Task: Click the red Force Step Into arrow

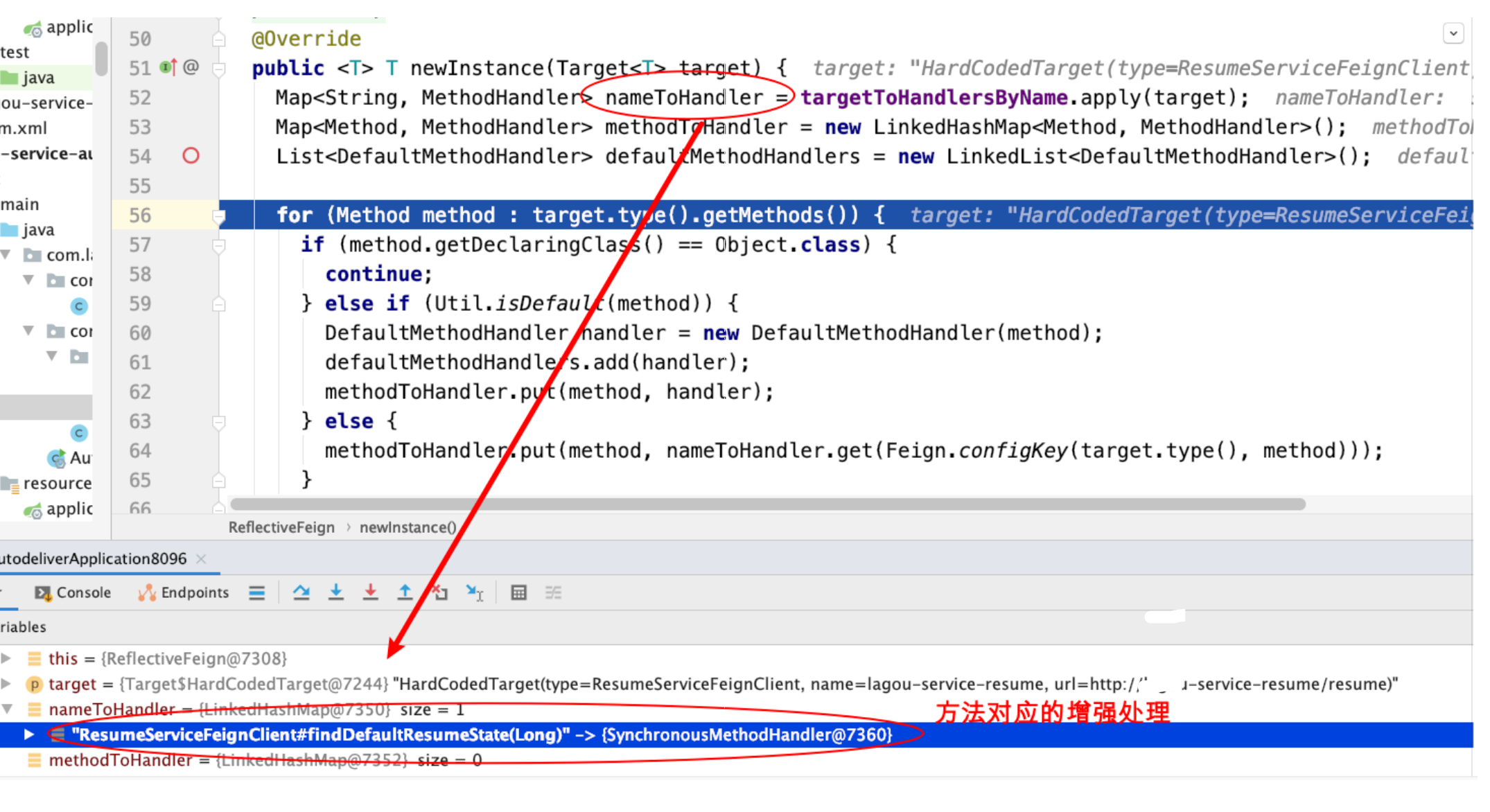Action: [x=371, y=592]
